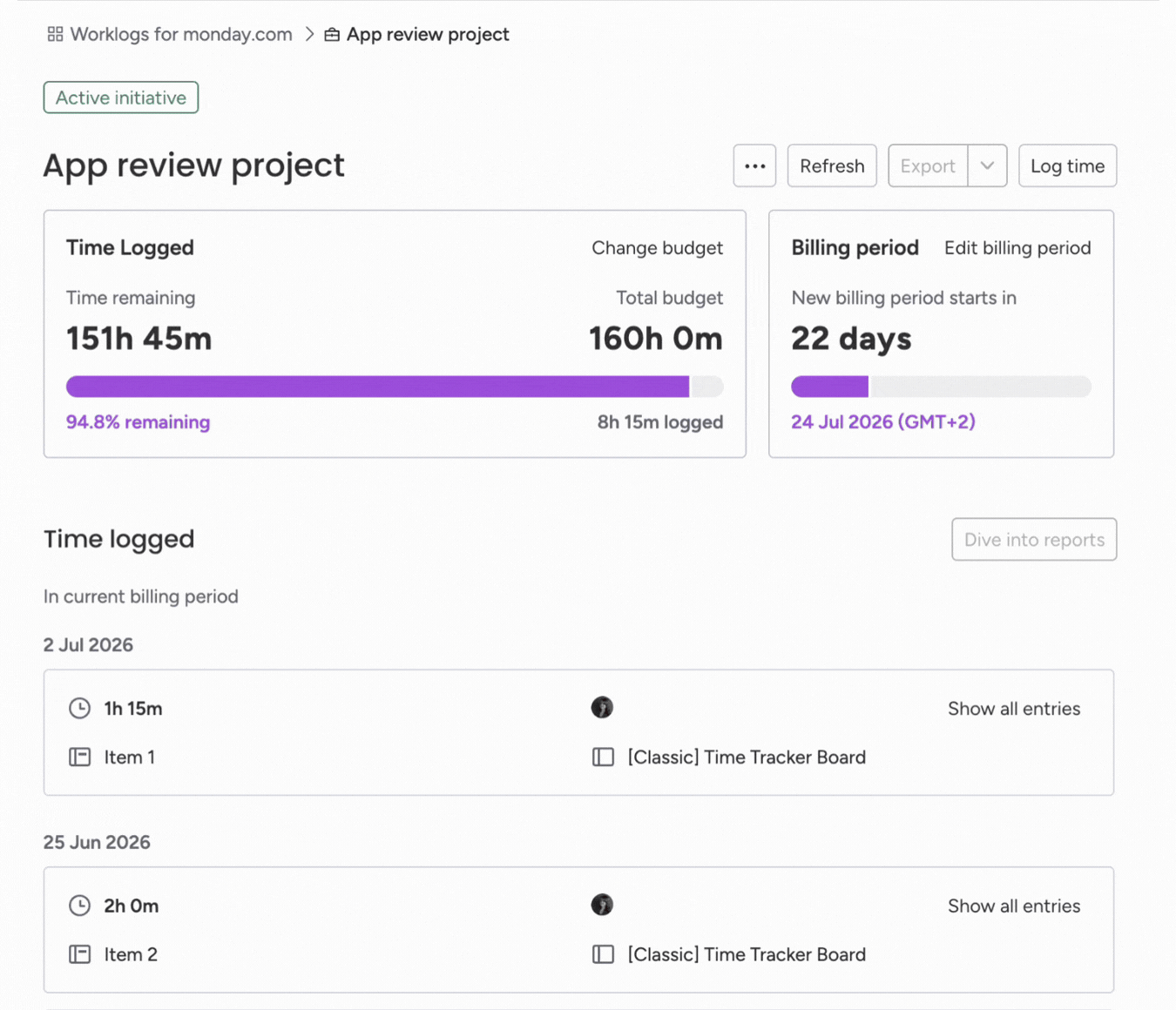Show all entries for 25 Jun 2026

tap(1014, 906)
